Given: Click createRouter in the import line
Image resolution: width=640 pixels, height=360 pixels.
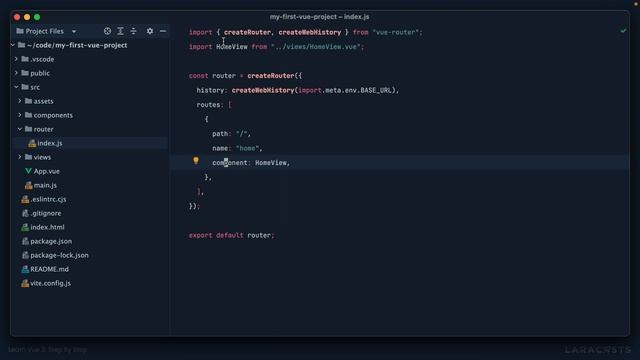Looking at the screenshot, I should tap(247, 32).
